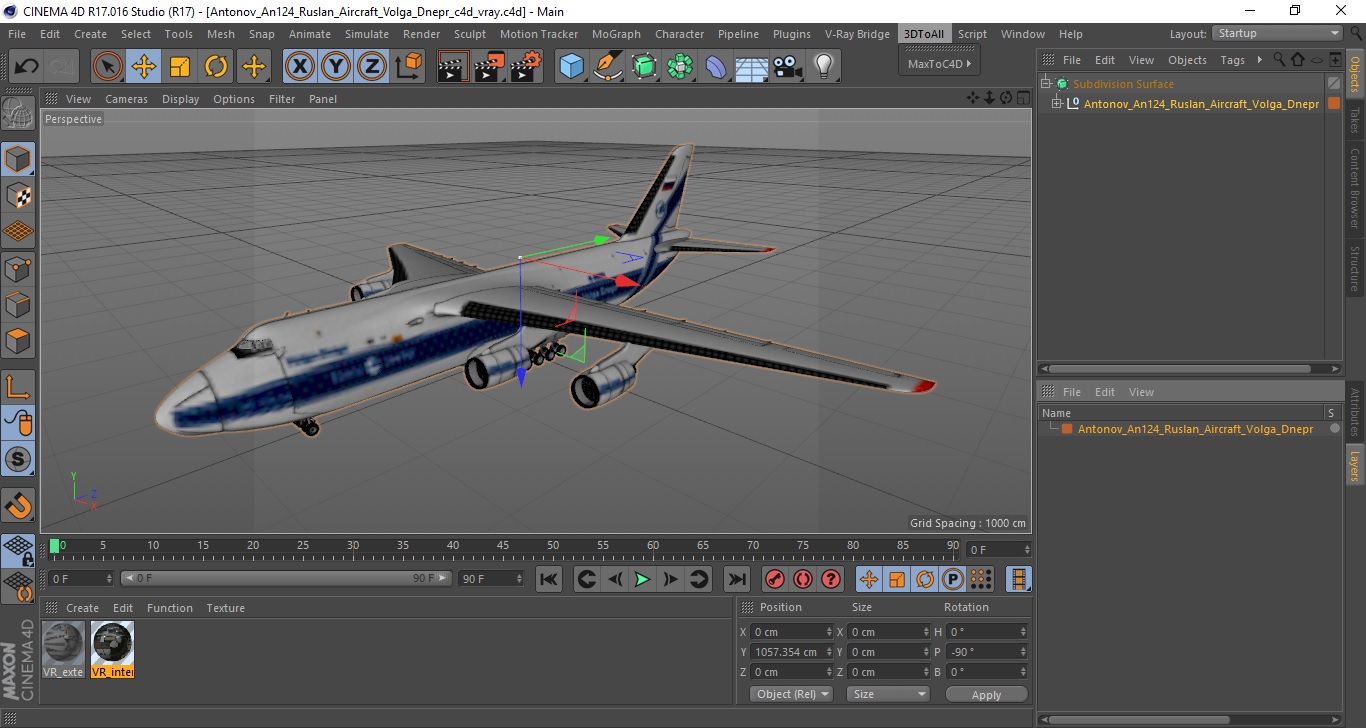The width and height of the screenshot is (1366, 728).
Task: Select the Move tool
Action: tap(144, 67)
